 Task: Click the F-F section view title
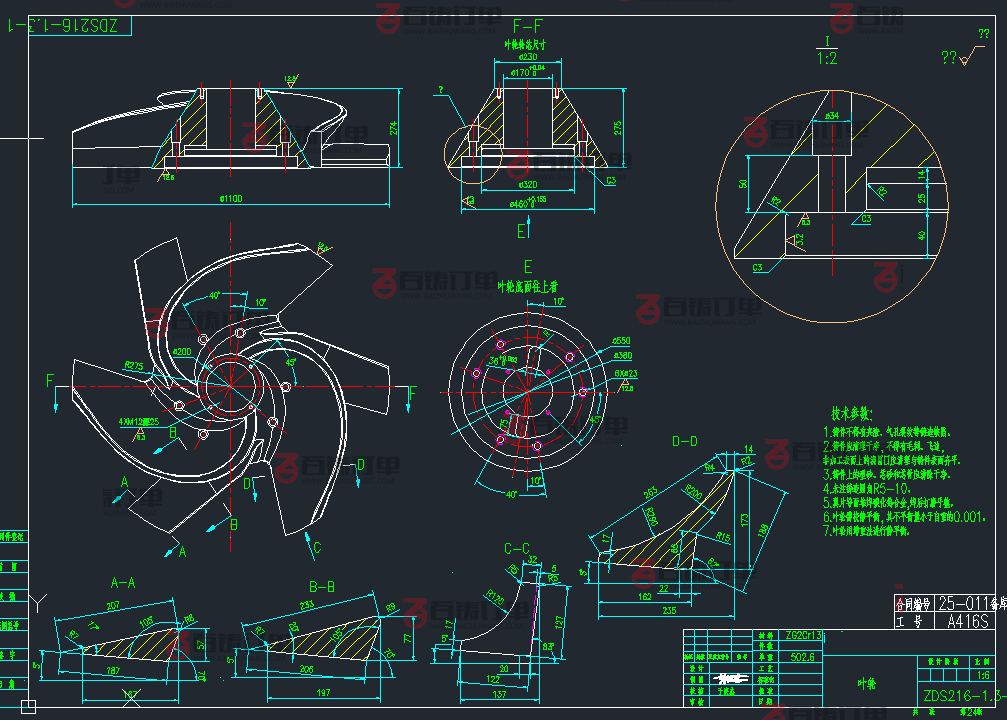[x=527, y=25]
